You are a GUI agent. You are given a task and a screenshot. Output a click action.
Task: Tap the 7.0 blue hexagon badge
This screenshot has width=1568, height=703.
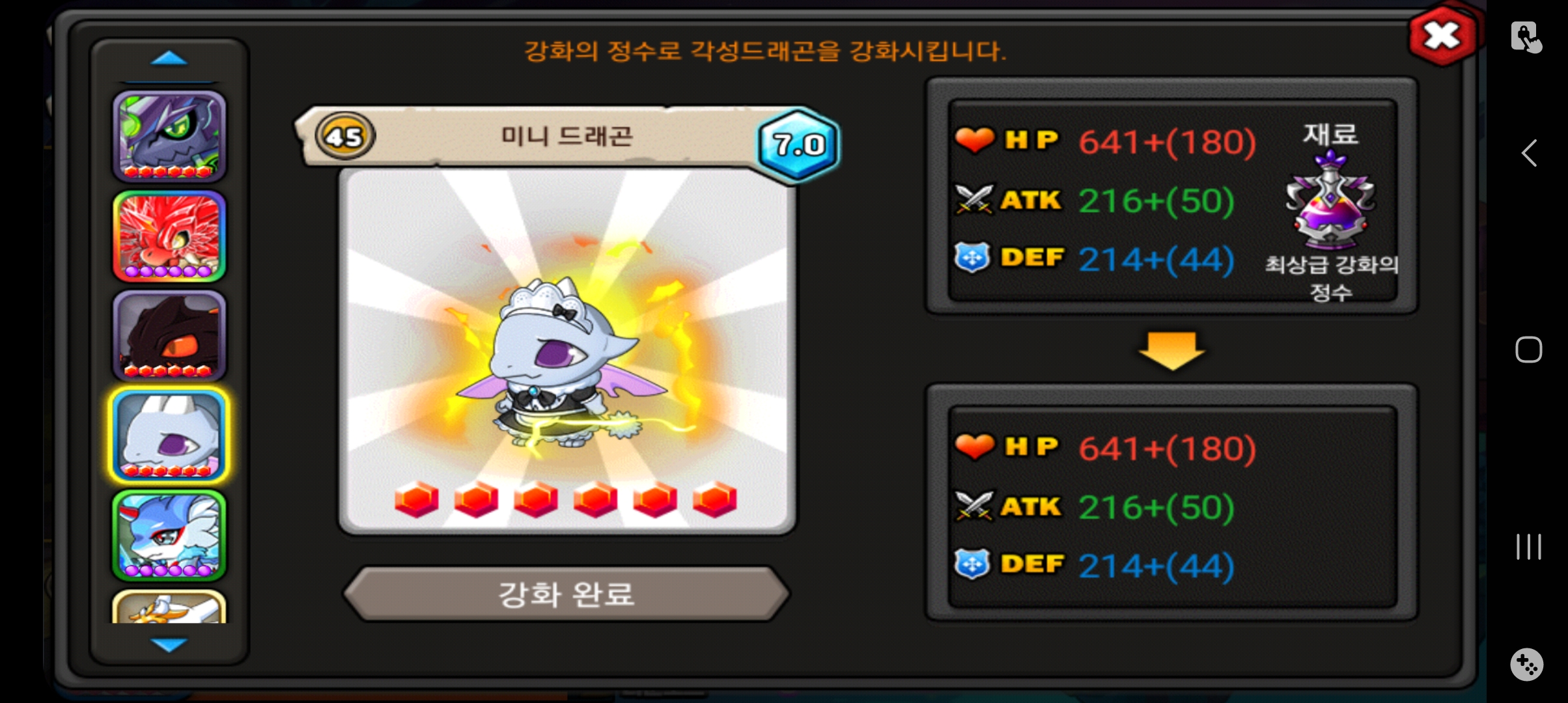799,145
